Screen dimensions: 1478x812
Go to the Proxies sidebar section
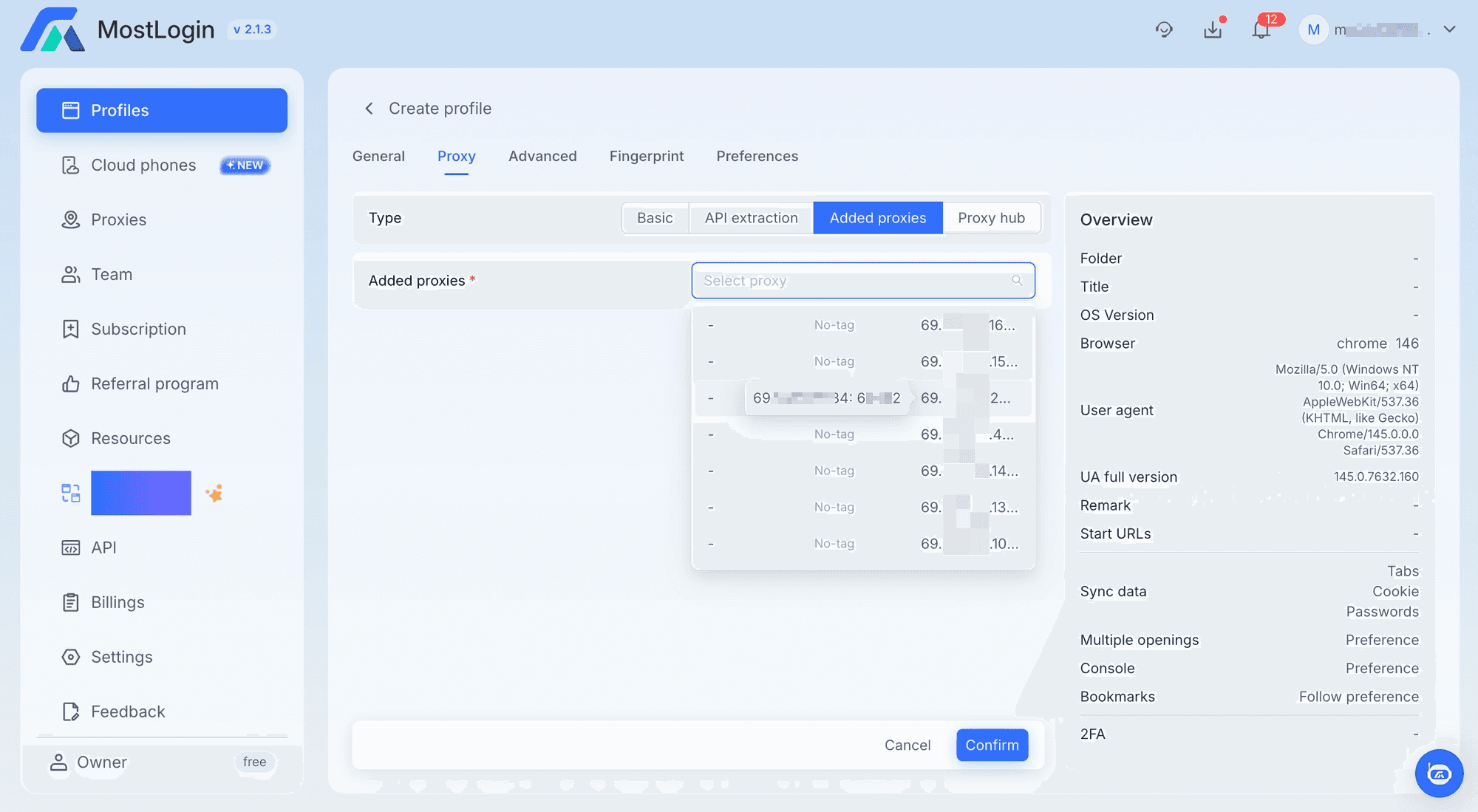118,220
